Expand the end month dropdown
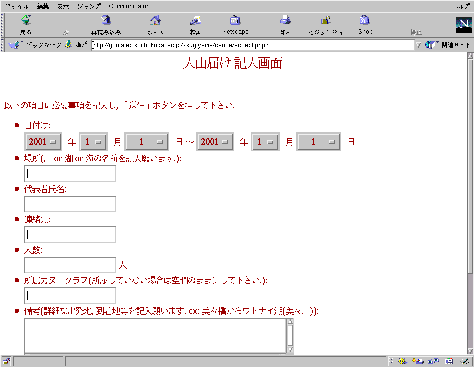The image size is (474, 367). [265, 142]
